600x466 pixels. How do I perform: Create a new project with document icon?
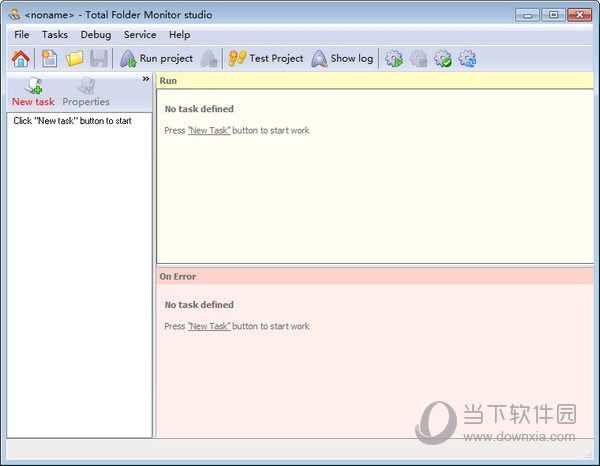[x=49, y=59]
